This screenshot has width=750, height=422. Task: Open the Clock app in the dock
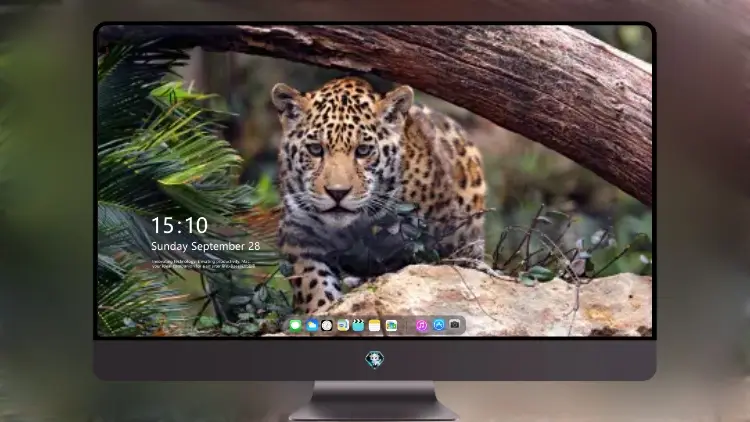click(x=327, y=326)
